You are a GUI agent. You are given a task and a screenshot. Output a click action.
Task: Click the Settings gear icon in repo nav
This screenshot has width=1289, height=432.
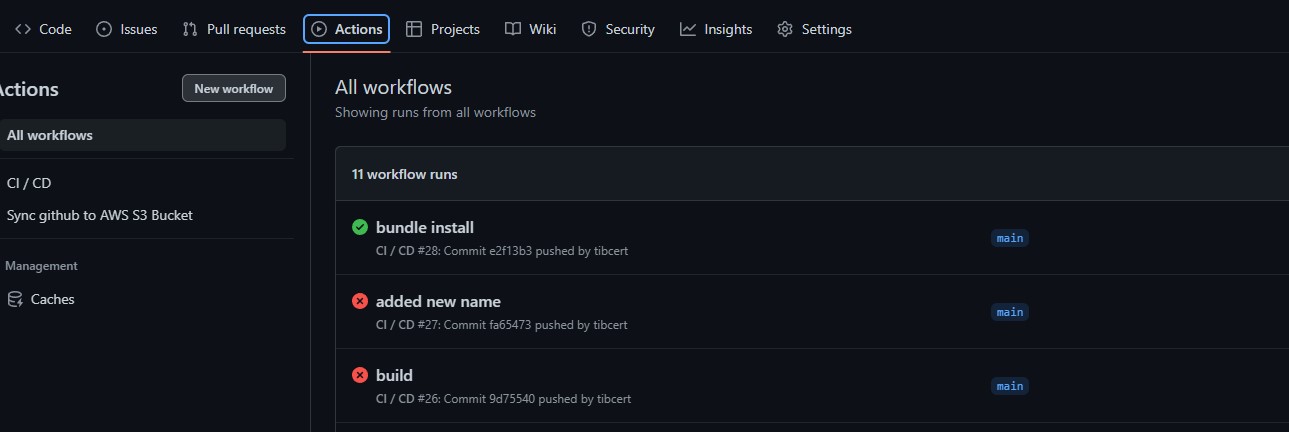tap(785, 29)
